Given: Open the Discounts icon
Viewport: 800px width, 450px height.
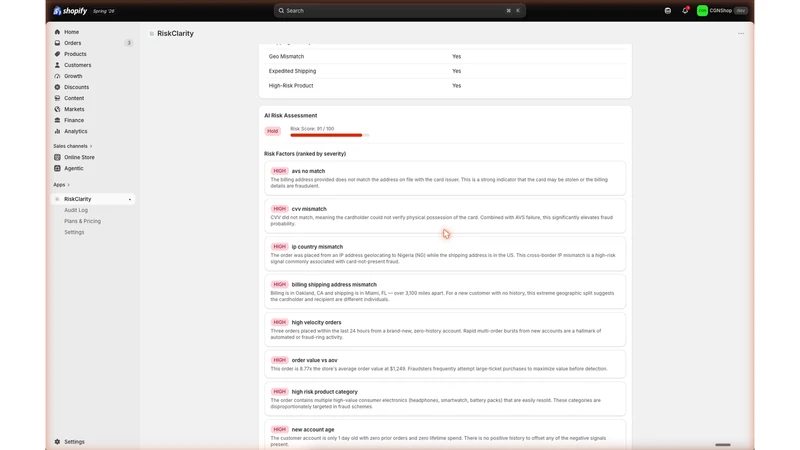Looking at the screenshot, I should pyautogui.click(x=57, y=87).
